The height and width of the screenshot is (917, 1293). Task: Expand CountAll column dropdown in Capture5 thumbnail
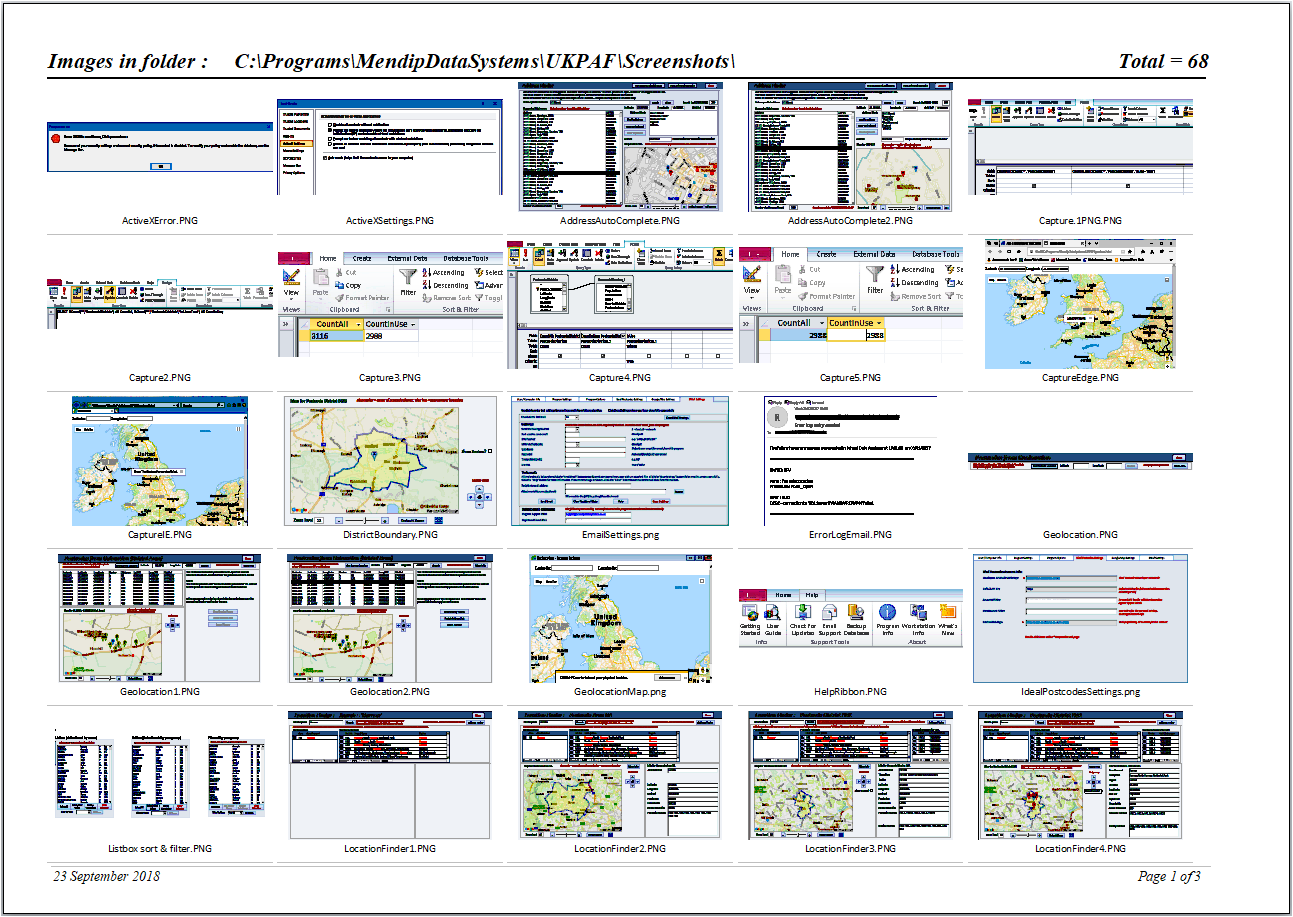tap(821, 323)
